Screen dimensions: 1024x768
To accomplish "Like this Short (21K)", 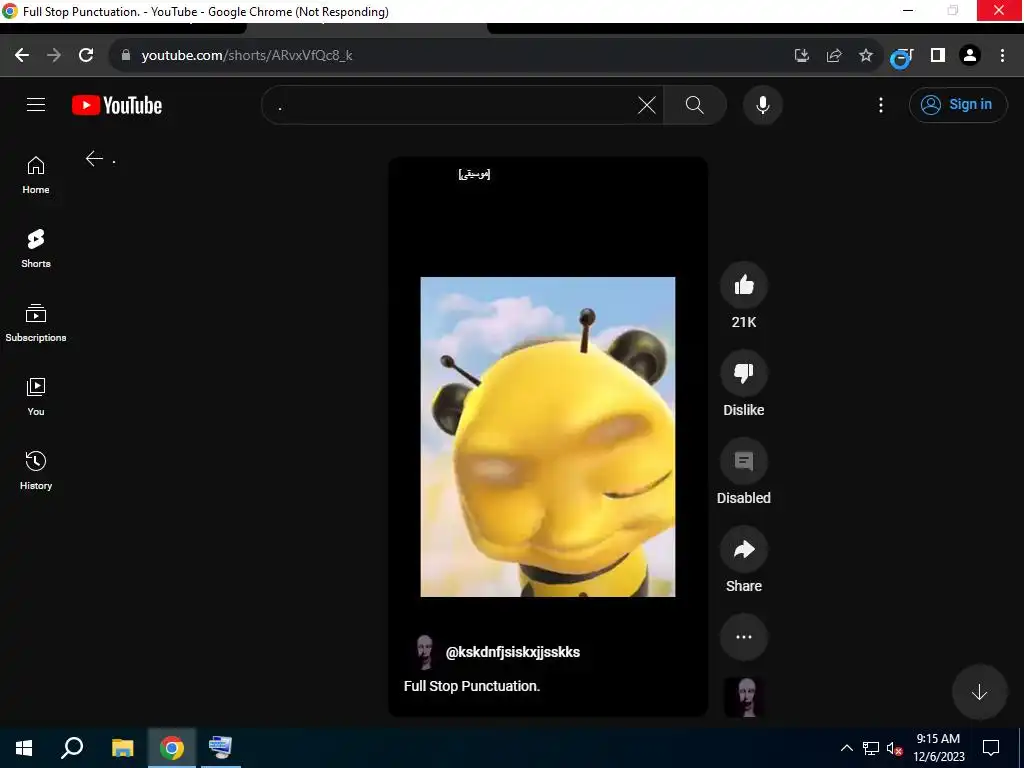I will coord(744,285).
